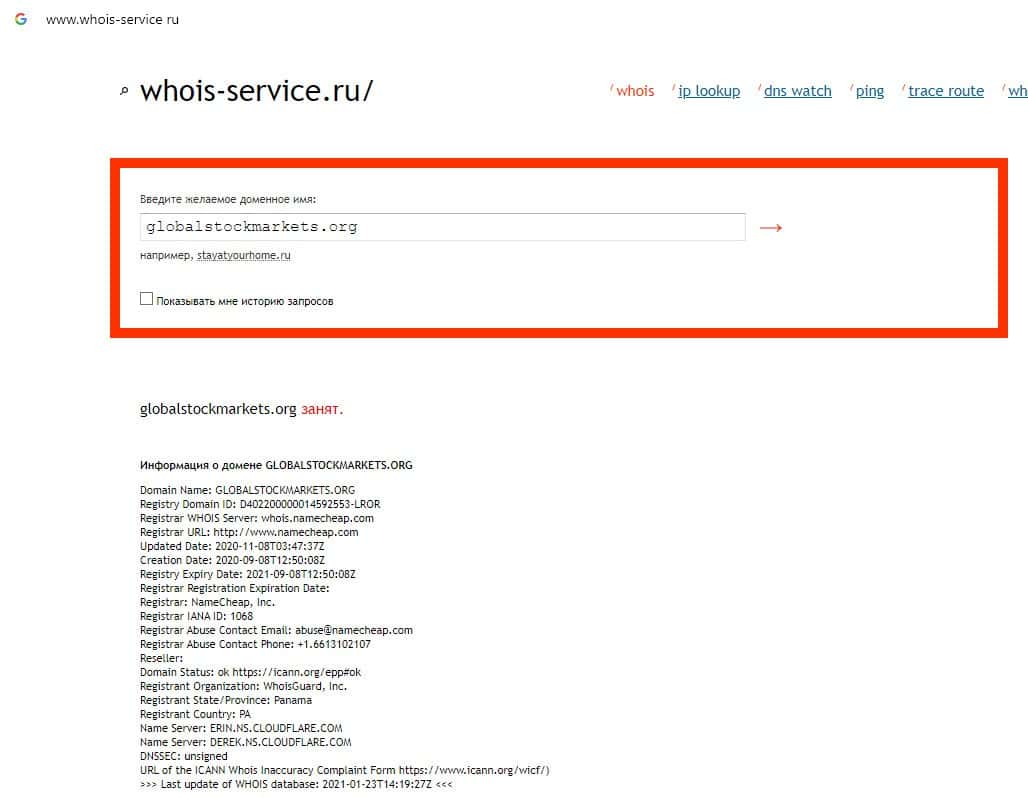Image resolution: width=1028 pixels, height=798 pixels.
Task: Open the ip lookup page
Action: [x=709, y=91]
